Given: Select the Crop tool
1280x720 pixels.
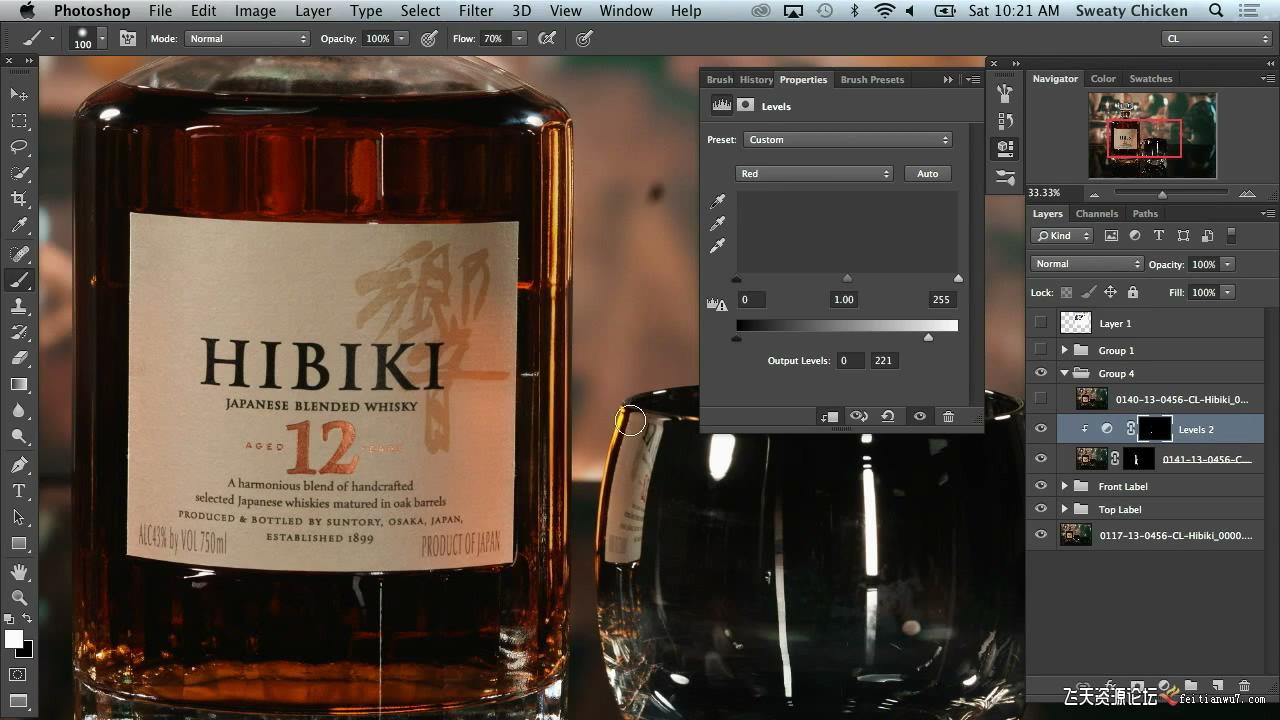Looking at the screenshot, I should tap(19, 200).
